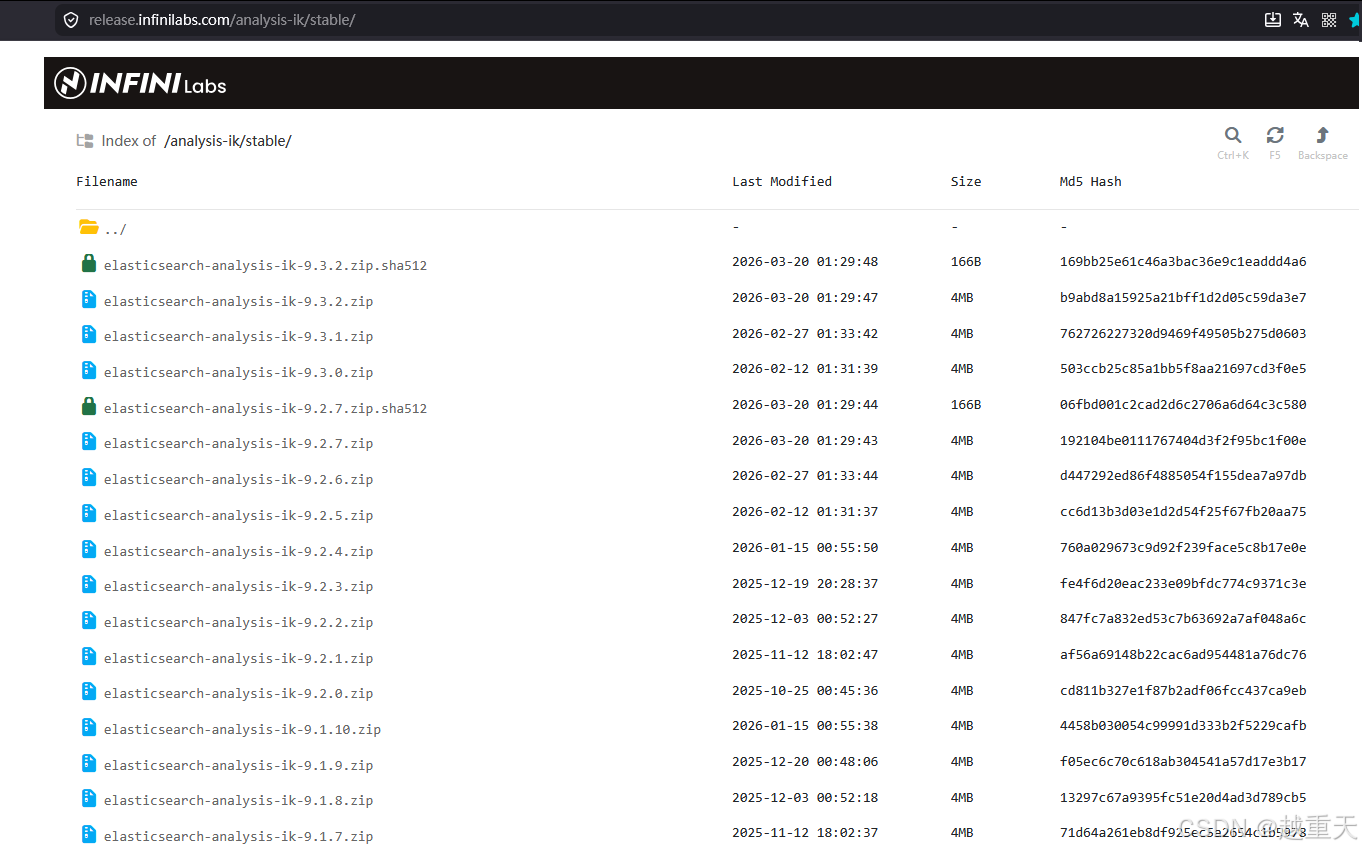Click the Filename column header

pos(107,182)
